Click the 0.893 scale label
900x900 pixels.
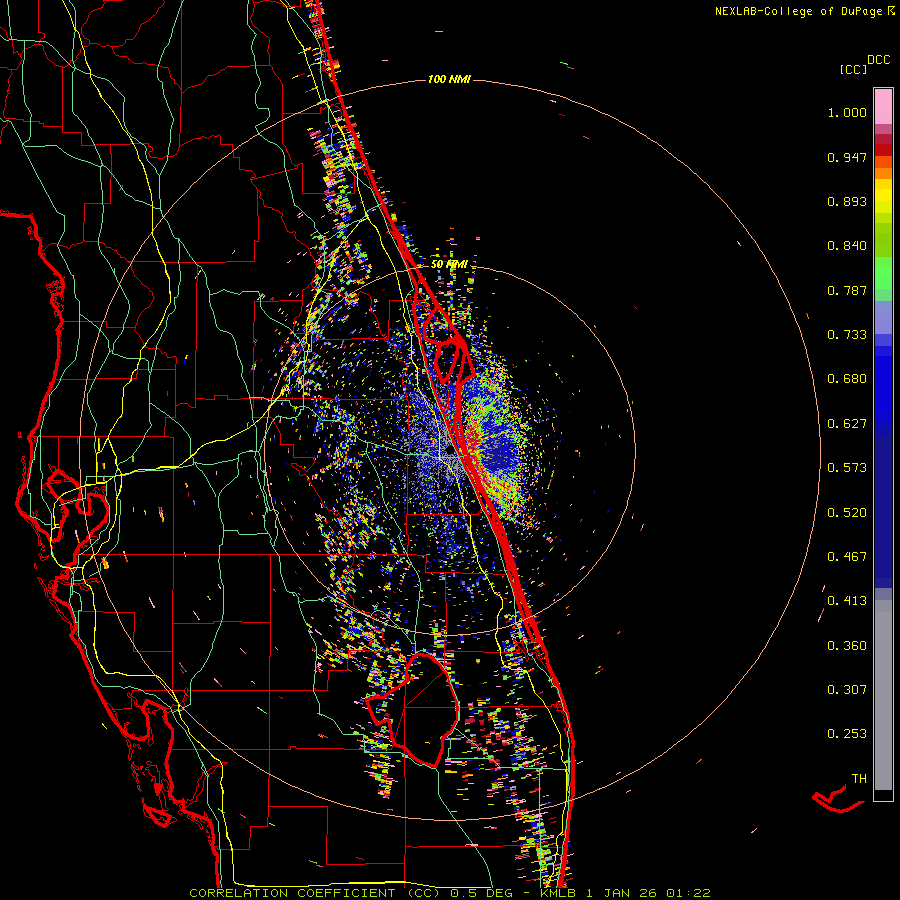coord(847,201)
